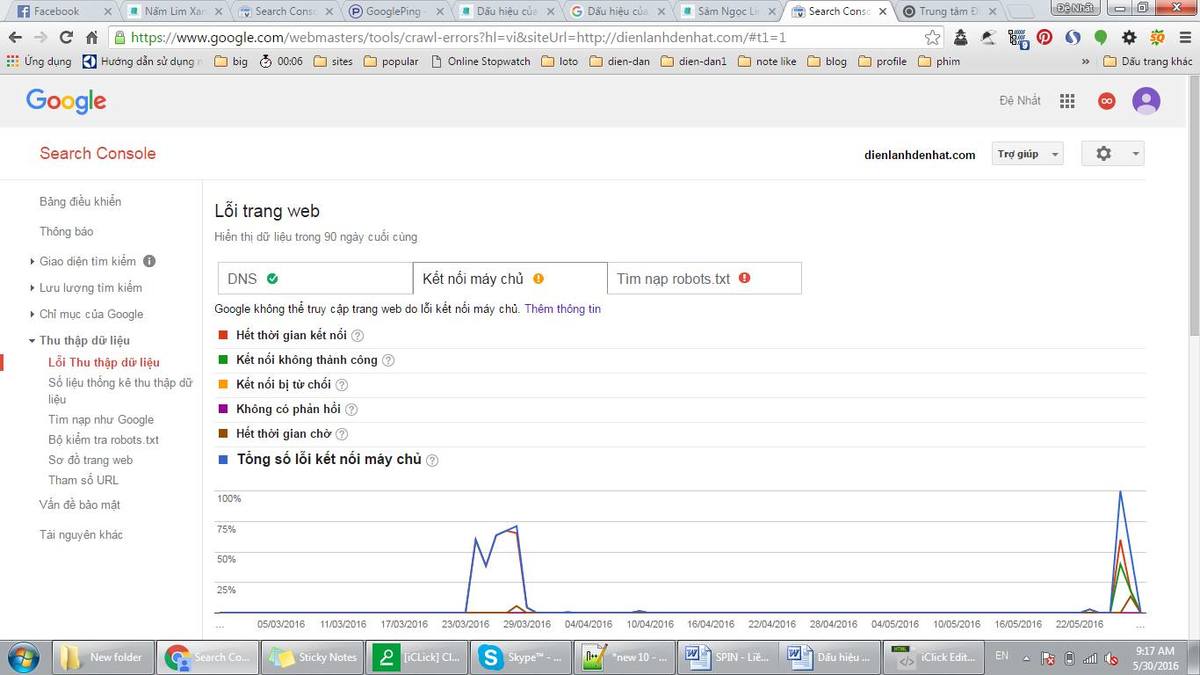Open Bộ kiểm tra robots.txt in sidebar

104,440
